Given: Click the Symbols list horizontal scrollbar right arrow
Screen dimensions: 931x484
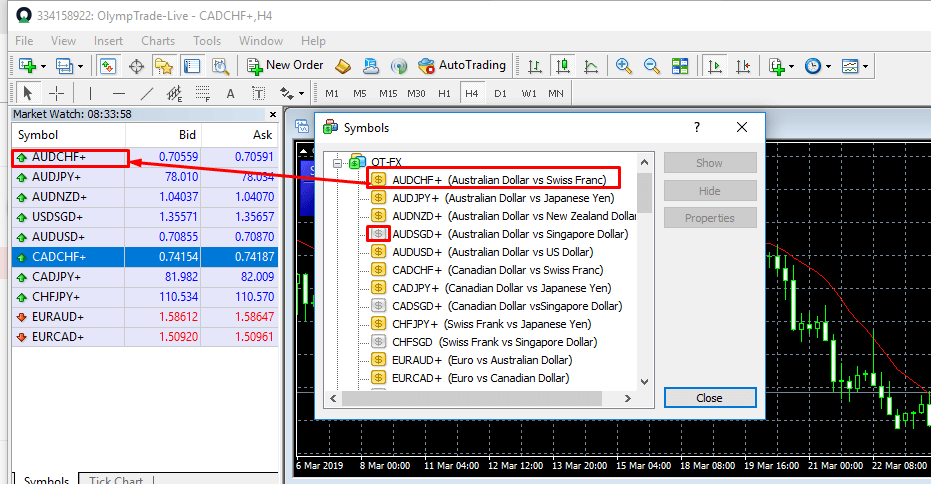Looking at the screenshot, I should pos(628,398).
